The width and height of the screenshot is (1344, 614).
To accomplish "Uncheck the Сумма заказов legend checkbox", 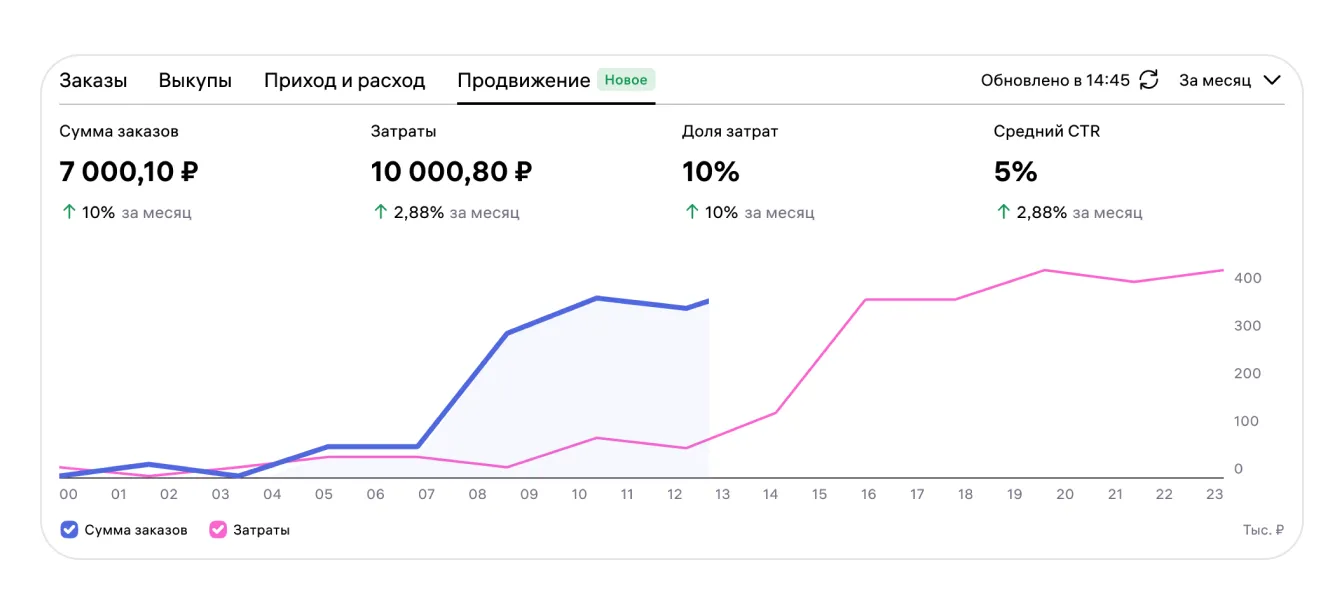I will (69, 530).
